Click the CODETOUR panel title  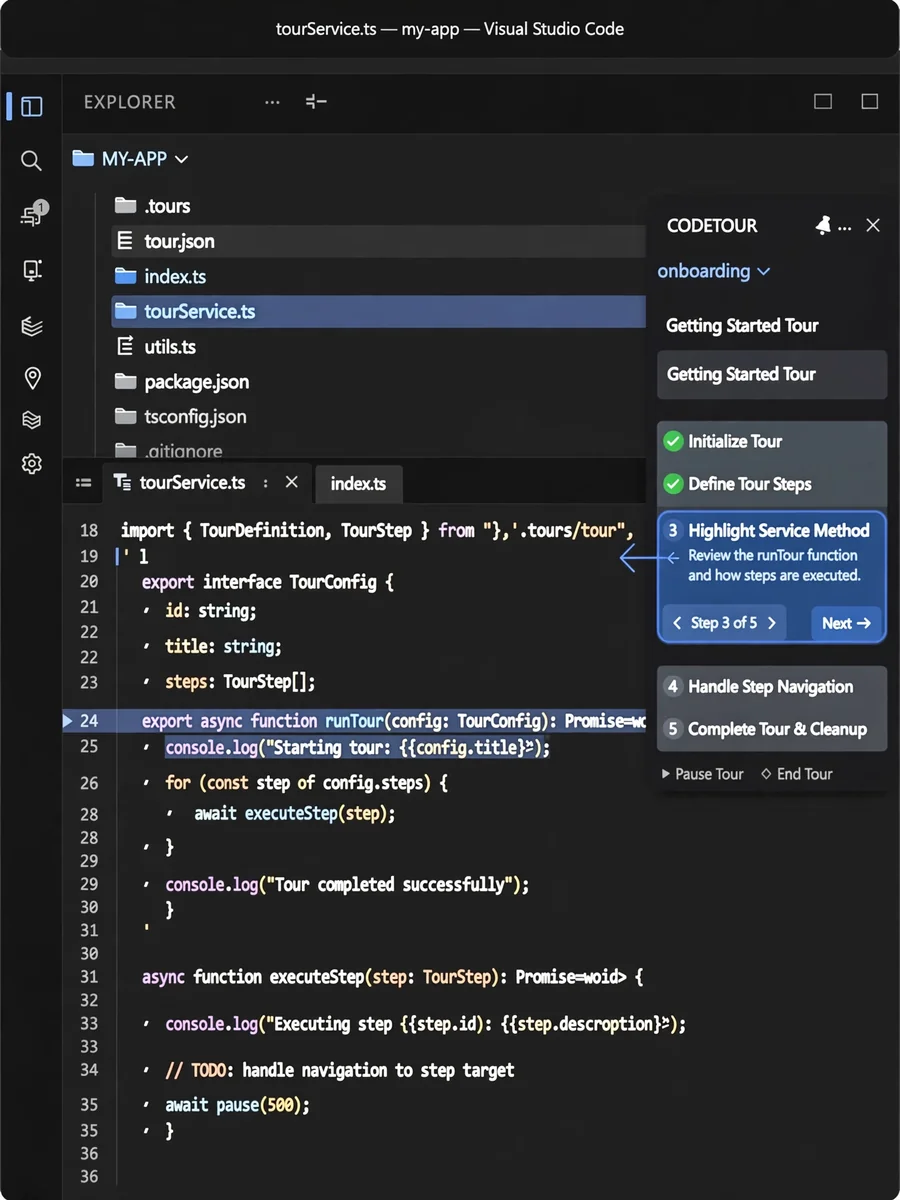click(712, 227)
